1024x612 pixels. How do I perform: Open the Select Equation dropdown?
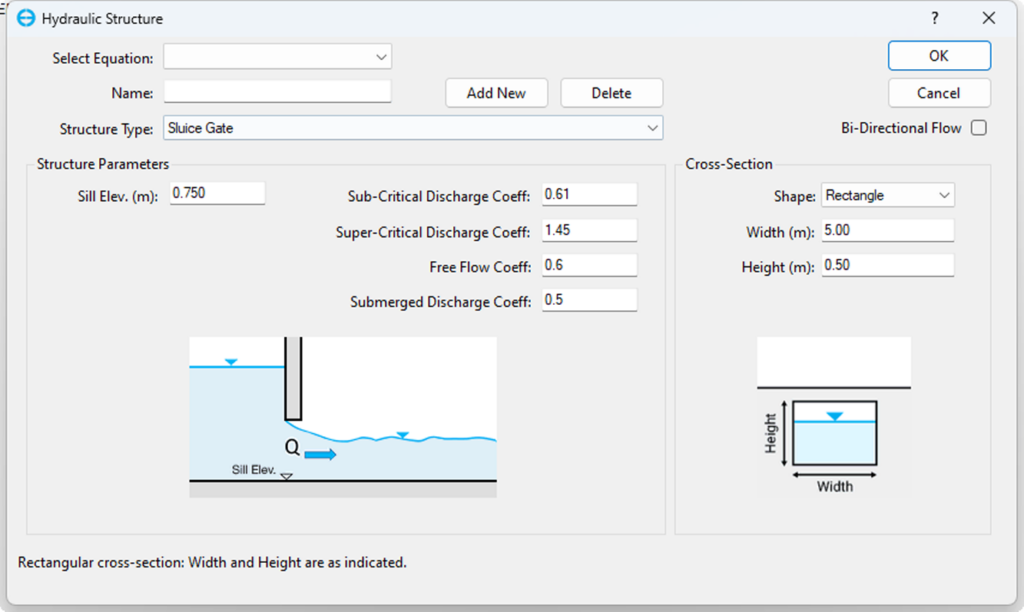tap(278, 58)
